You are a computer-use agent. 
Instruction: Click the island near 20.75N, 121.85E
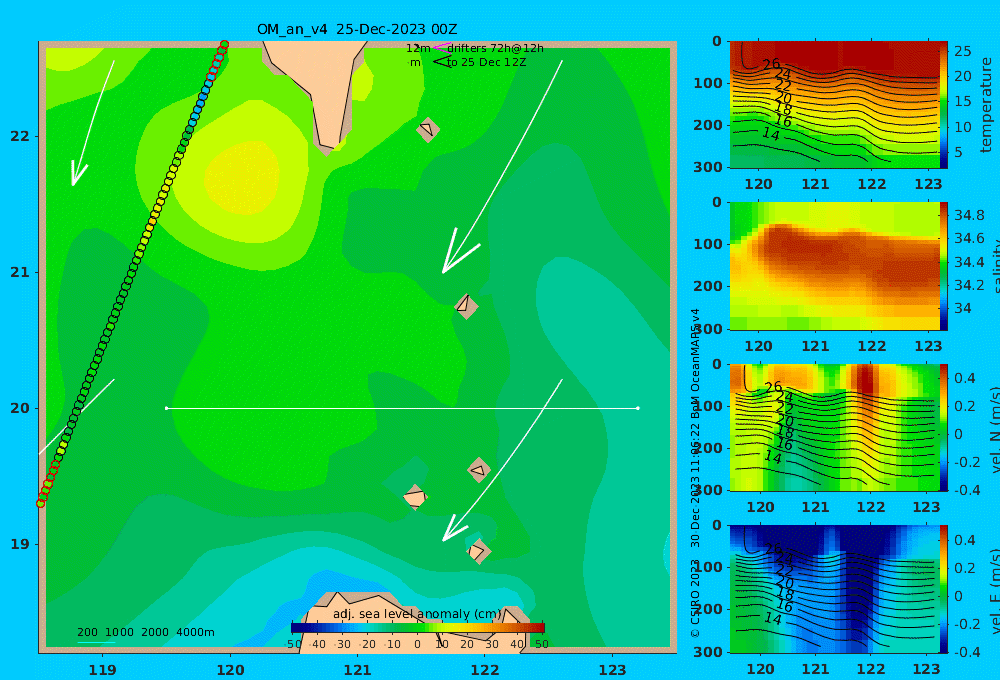tap(466, 306)
